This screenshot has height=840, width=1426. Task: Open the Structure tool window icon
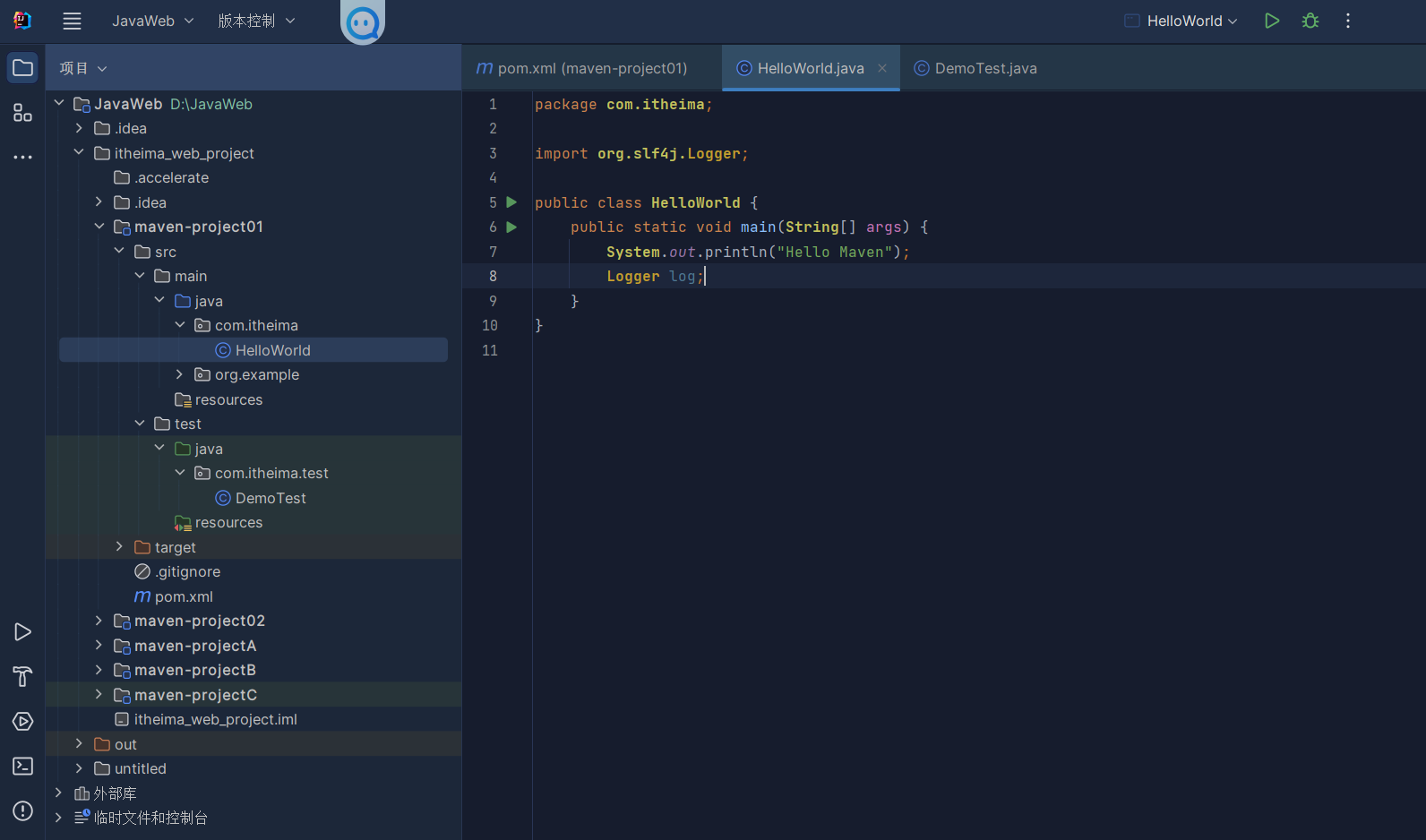tap(22, 113)
